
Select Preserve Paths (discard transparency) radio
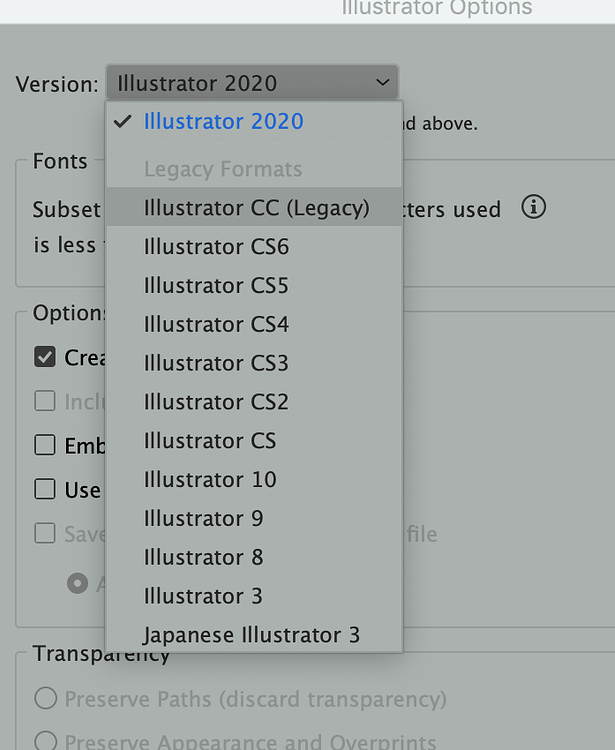[46, 698]
